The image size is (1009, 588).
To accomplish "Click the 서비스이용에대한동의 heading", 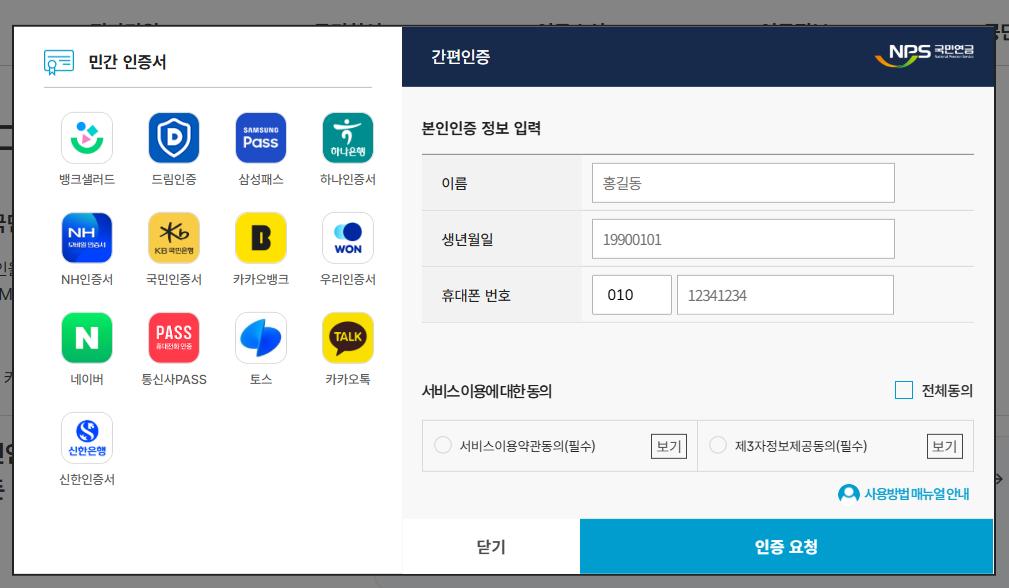I will [x=486, y=391].
